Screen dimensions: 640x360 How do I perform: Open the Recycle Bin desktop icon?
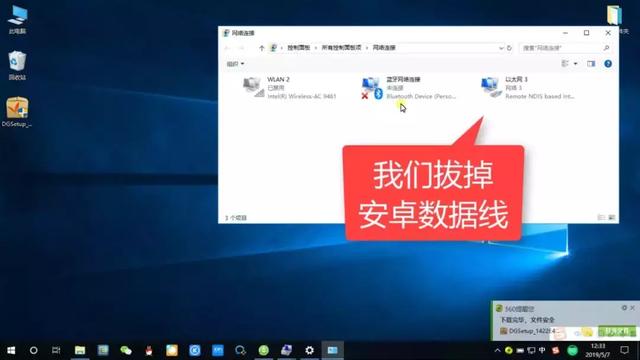(18, 65)
